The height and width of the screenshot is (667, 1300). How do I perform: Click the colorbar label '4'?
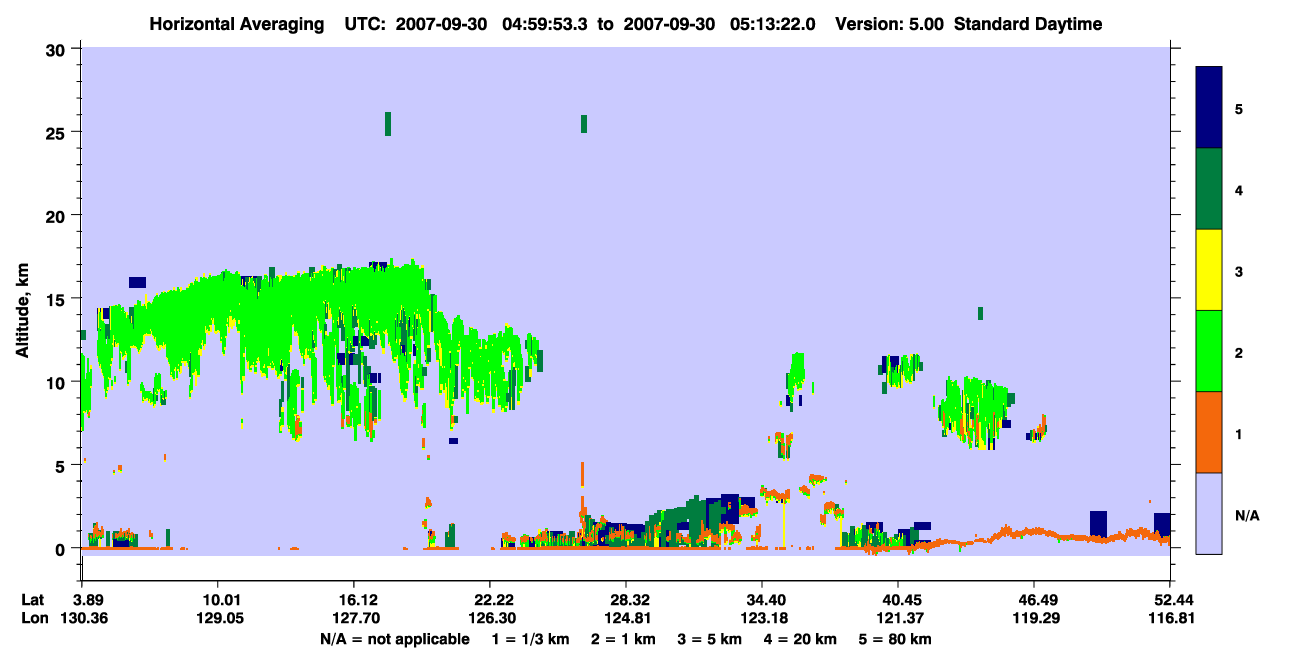pyautogui.click(x=1239, y=189)
